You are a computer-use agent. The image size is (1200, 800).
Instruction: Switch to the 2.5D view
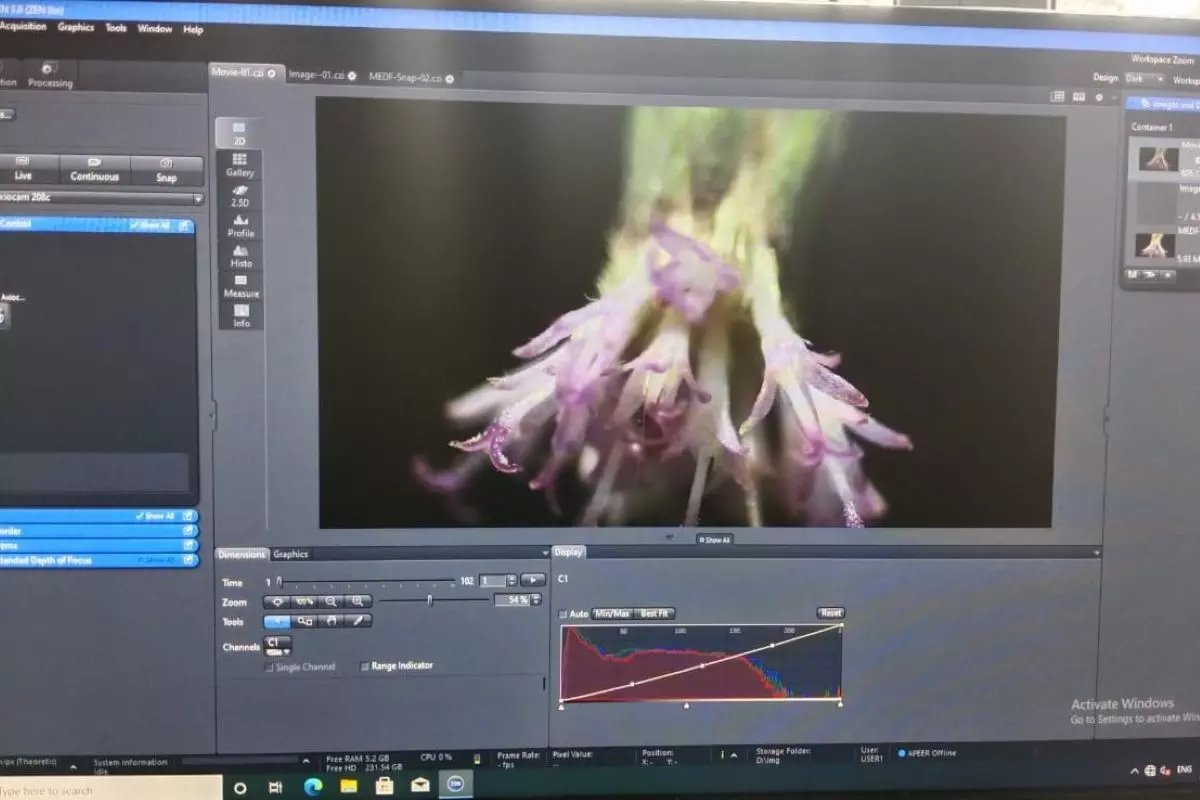coord(240,195)
